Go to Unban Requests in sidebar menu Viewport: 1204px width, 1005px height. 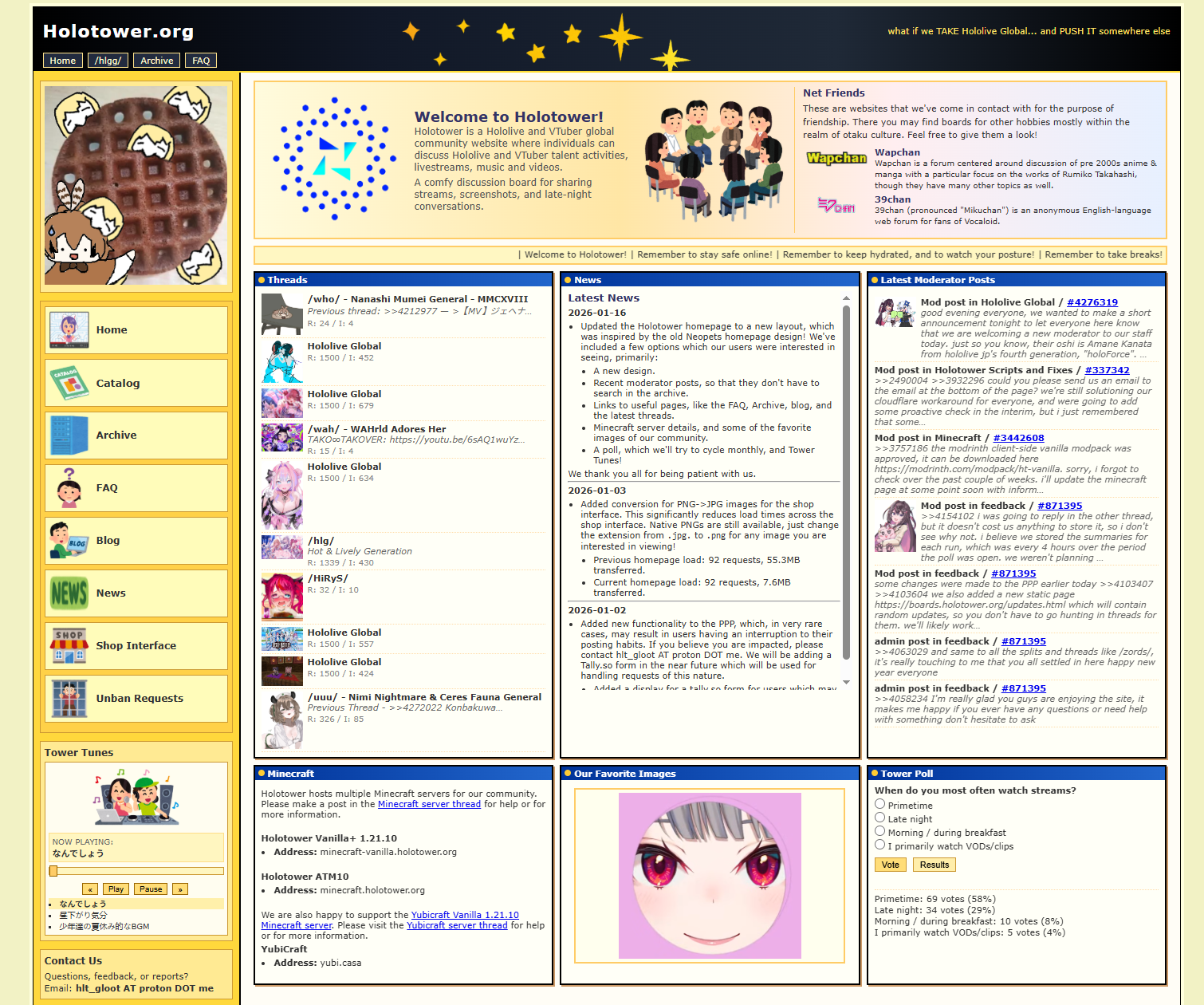136,699
